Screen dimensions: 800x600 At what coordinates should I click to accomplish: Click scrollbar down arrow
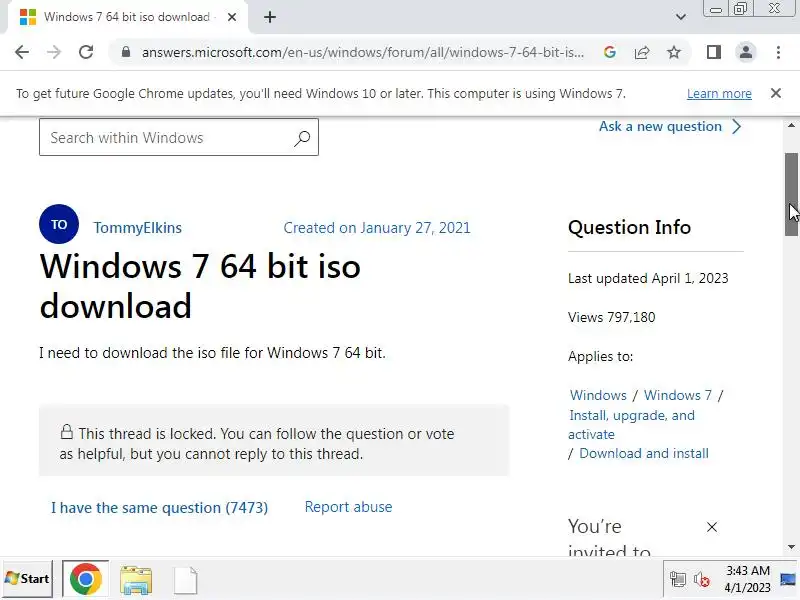pyautogui.click(x=791, y=547)
